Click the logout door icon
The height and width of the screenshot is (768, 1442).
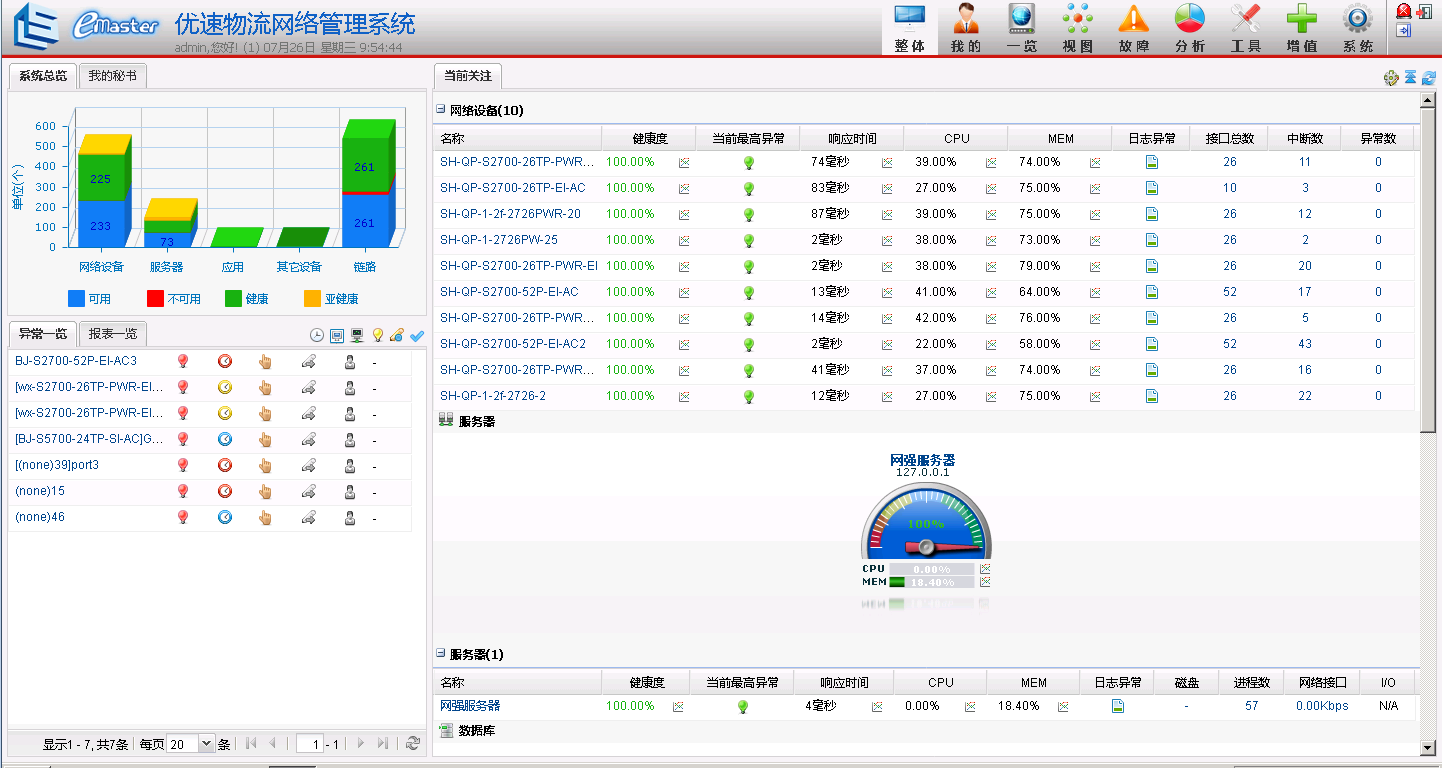click(1424, 12)
